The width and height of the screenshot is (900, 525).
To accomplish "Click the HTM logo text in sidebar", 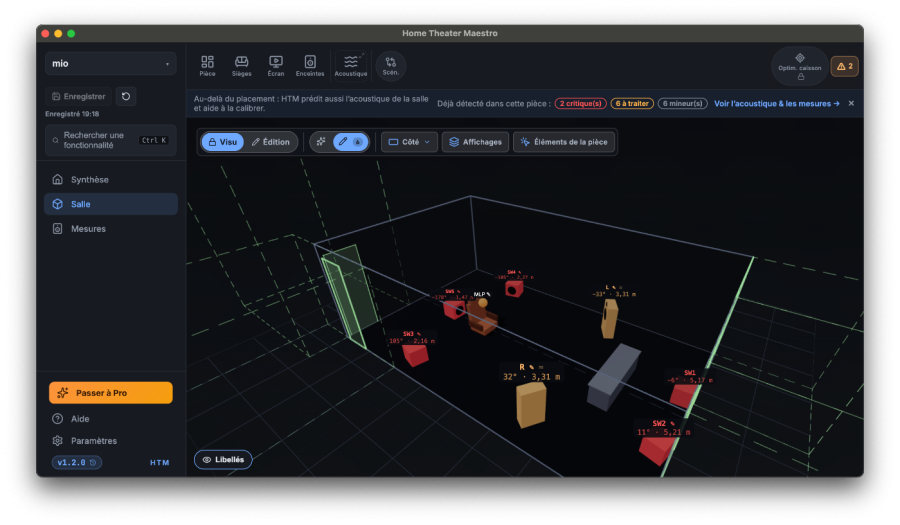I will coord(160,462).
